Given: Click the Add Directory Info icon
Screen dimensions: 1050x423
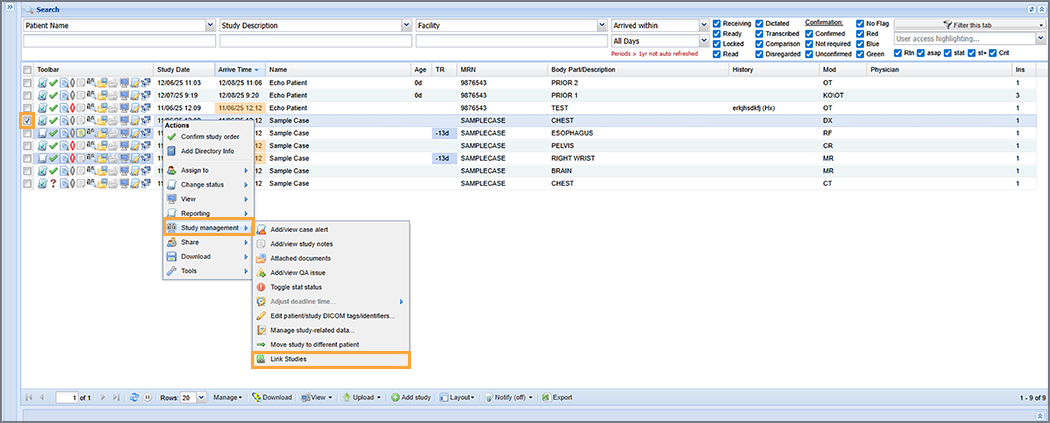Looking at the screenshot, I should [172, 151].
